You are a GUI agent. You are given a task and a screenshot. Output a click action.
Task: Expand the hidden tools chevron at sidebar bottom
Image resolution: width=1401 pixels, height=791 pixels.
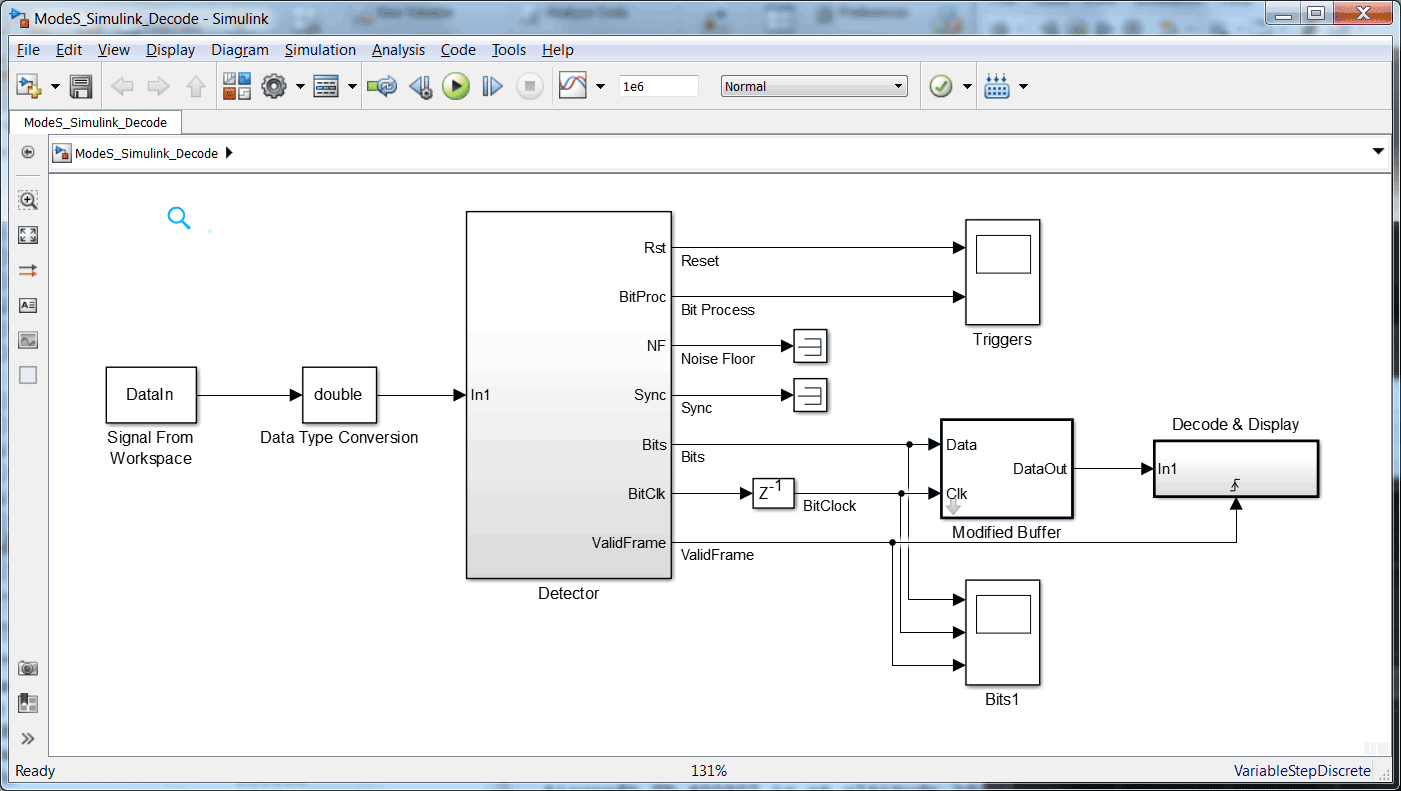click(x=28, y=738)
